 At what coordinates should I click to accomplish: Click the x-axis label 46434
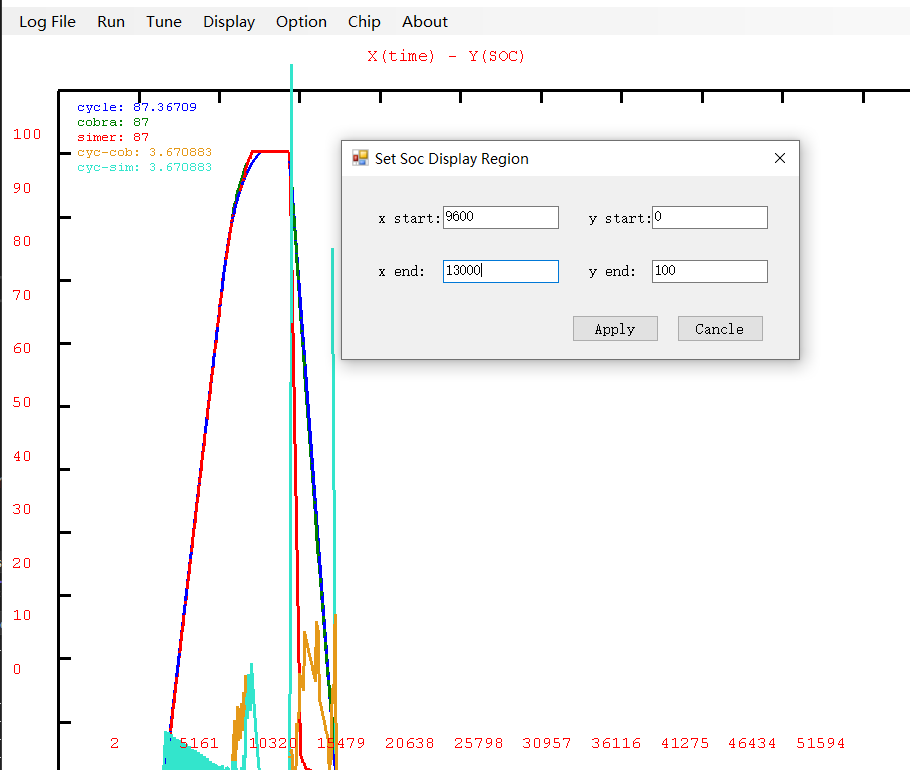pos(752,743)
